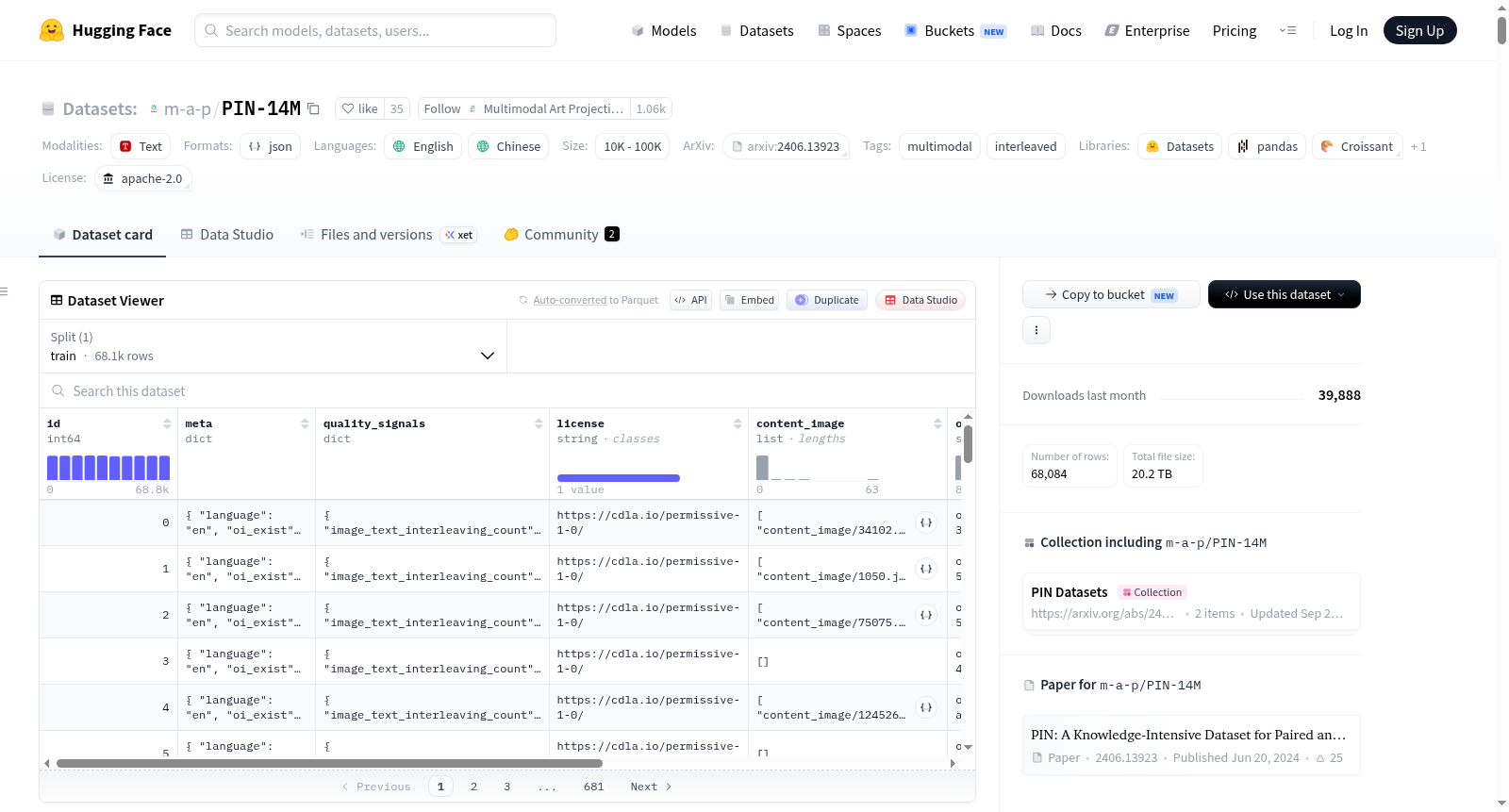Click the table's vertical scrollbar
This screenshot has height=812, width=1509.
pyautogui.click(x=968, y=444)
